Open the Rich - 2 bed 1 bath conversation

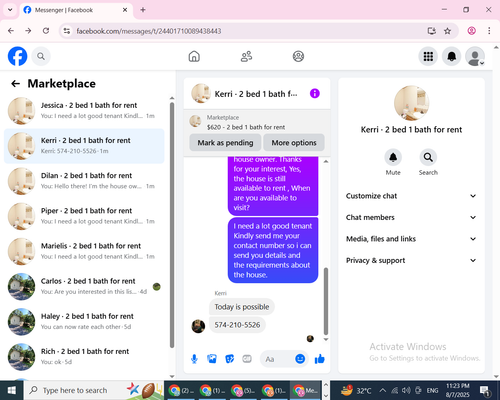point(84,357)
